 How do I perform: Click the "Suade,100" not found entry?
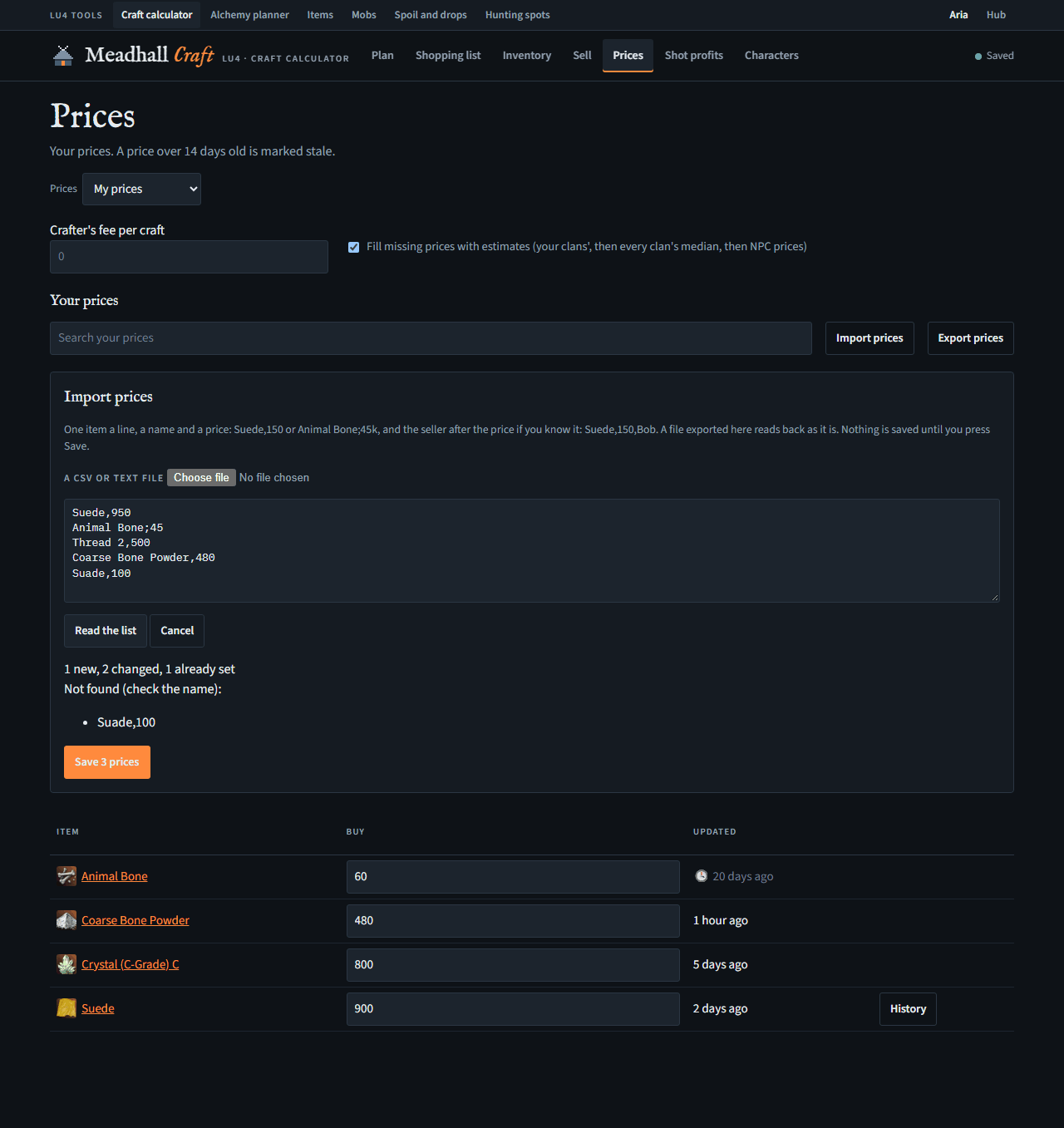pos(126,722)
